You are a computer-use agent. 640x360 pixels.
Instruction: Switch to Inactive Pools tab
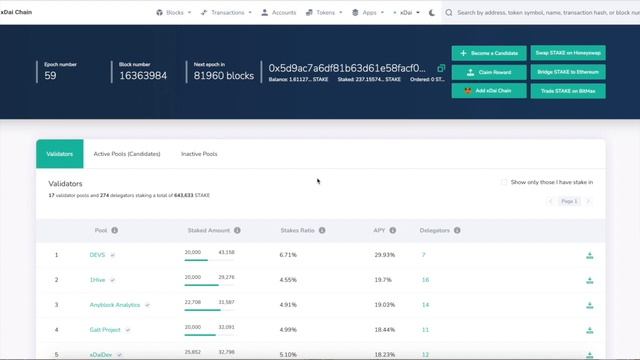point(199,154)
